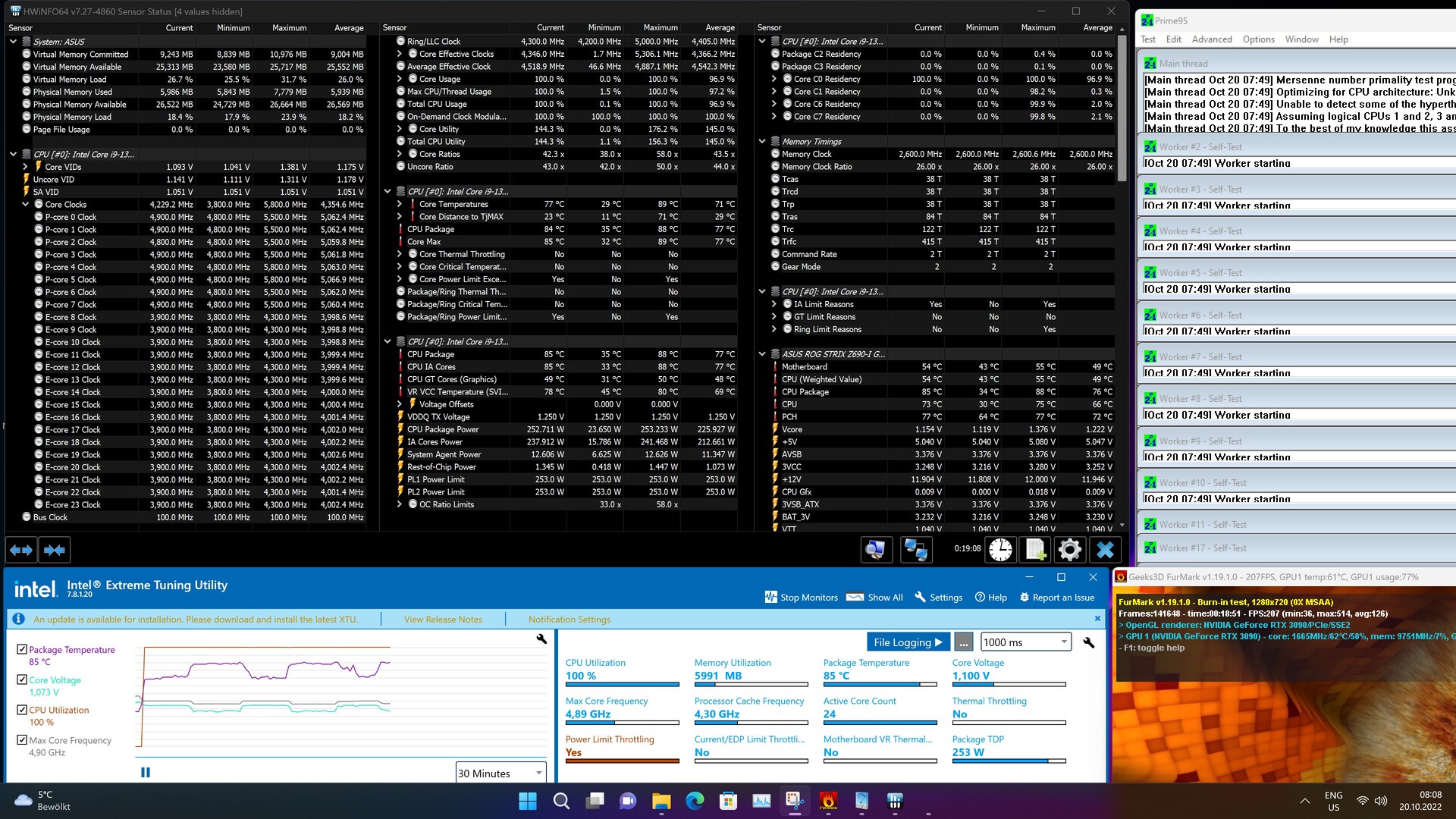Click the reset clock icon in HWiNFO
1456x819 pixels.
point(1000,550)
